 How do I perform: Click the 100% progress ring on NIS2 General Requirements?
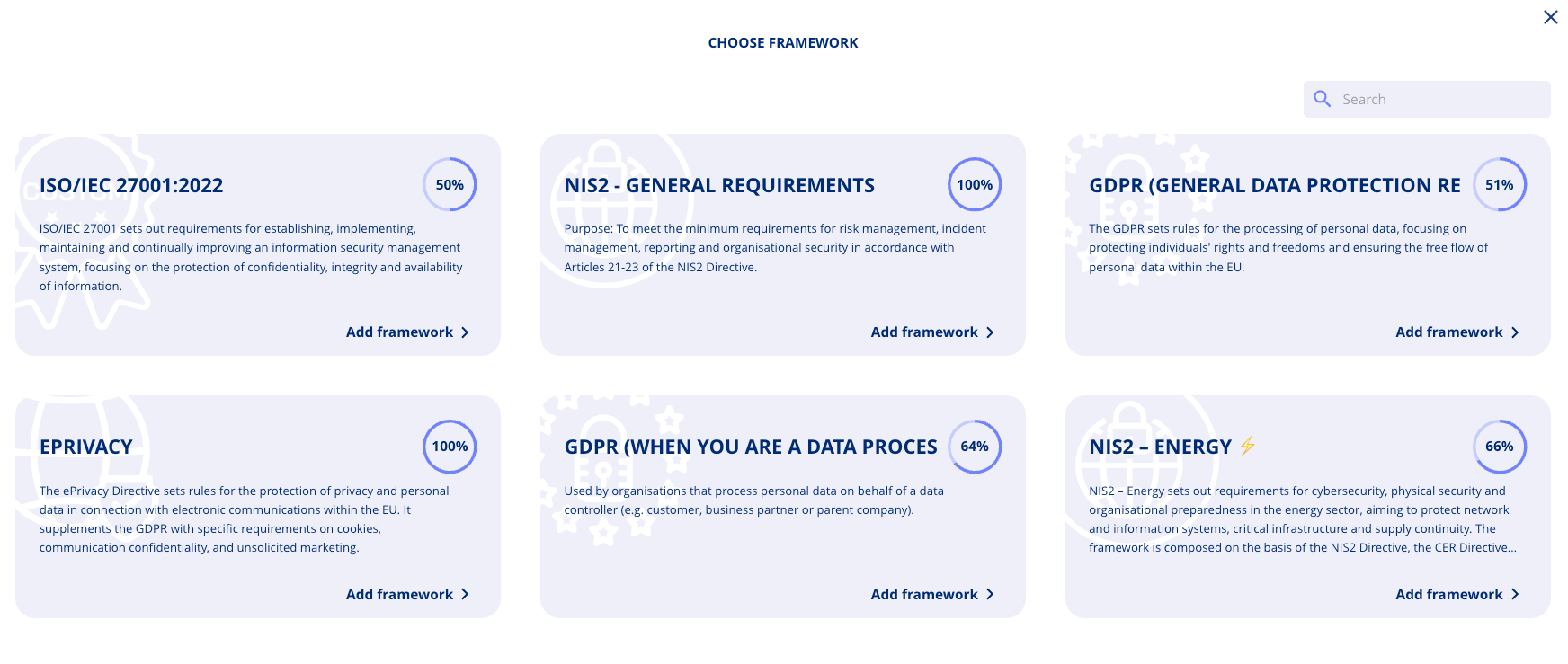point(975,184)
